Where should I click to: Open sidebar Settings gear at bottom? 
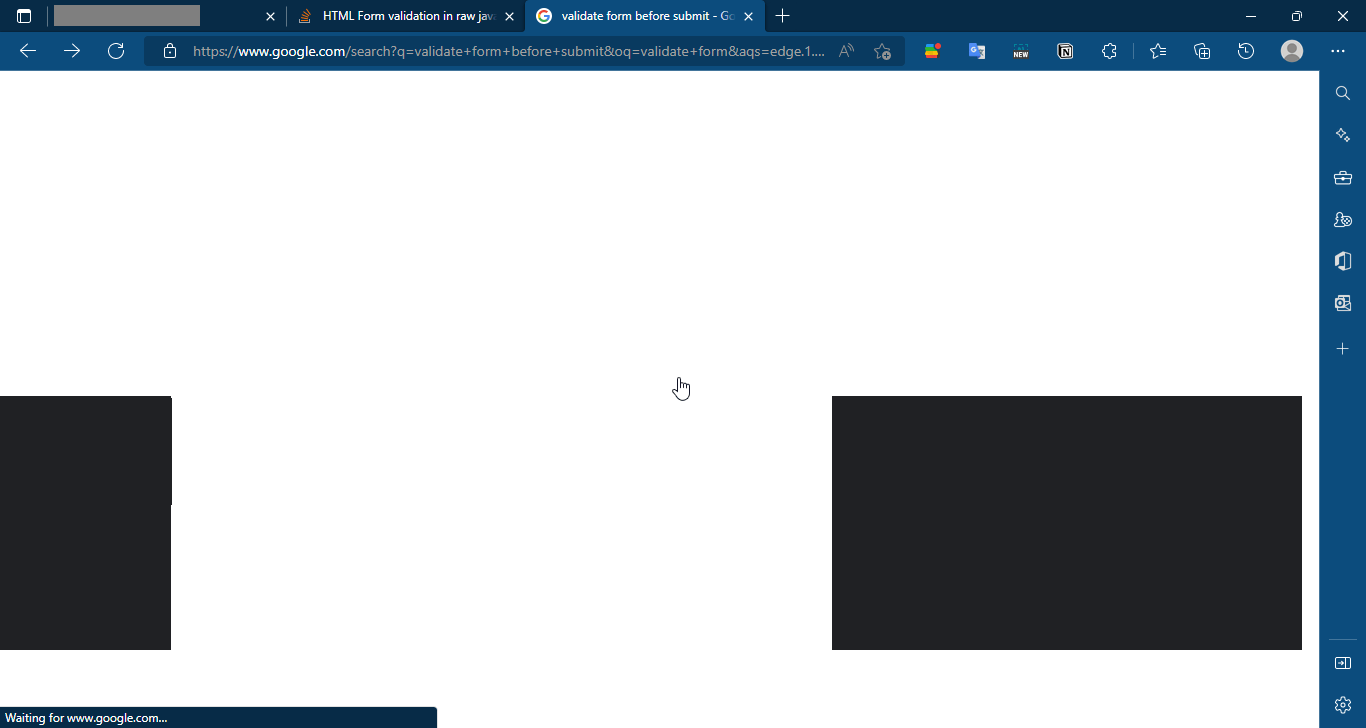pyautogui.click(x=1342, y=703)
